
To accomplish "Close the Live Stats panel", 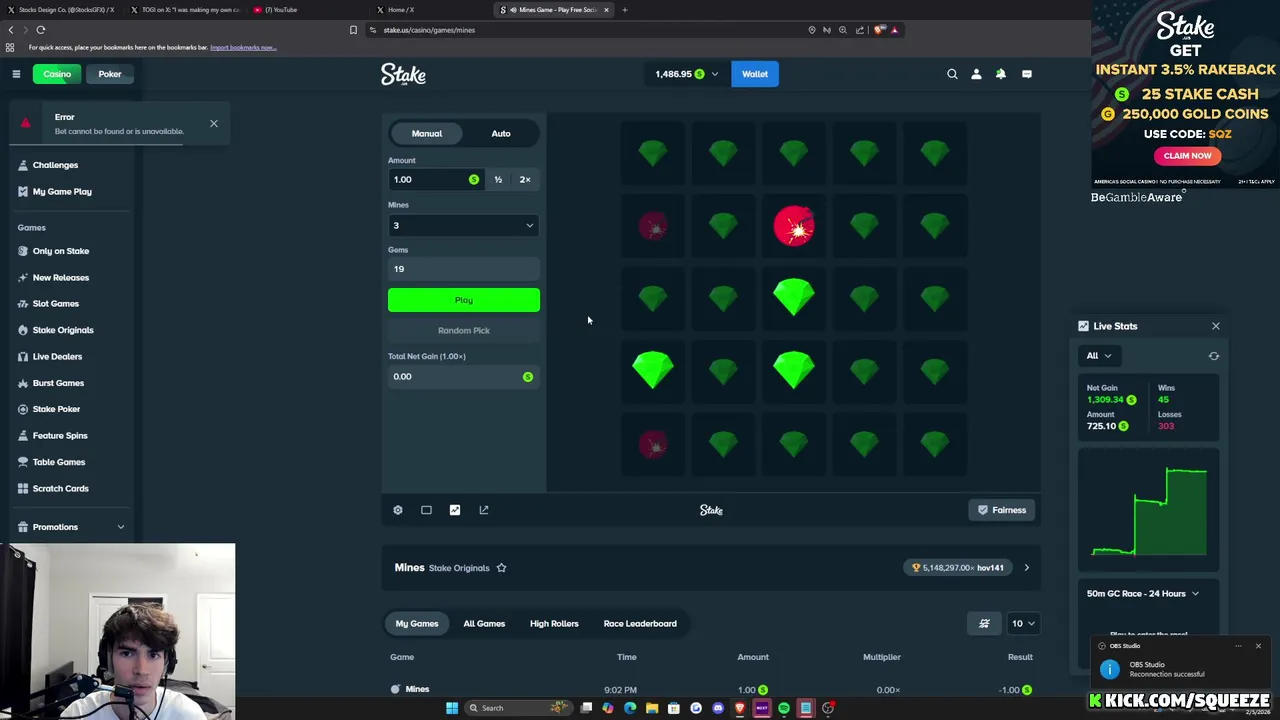I will tap(1216, 326).
